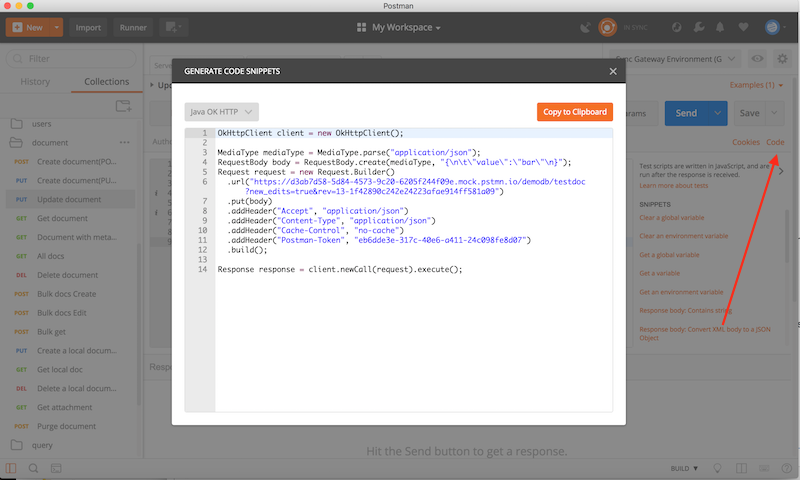
Task: Open the Sync Gateway Environment dropdown
Action: [675, 59]
